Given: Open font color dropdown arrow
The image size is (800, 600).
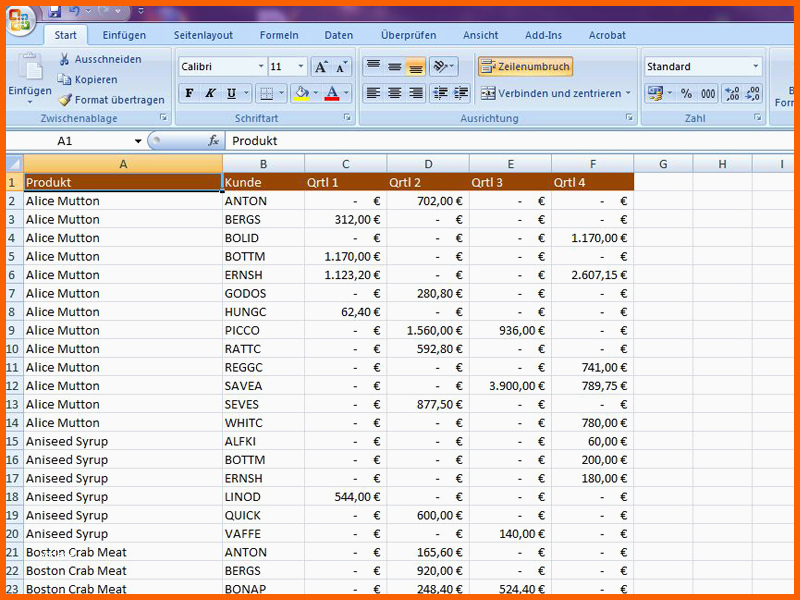Looking at the screenshot, I should click(346, 93).
